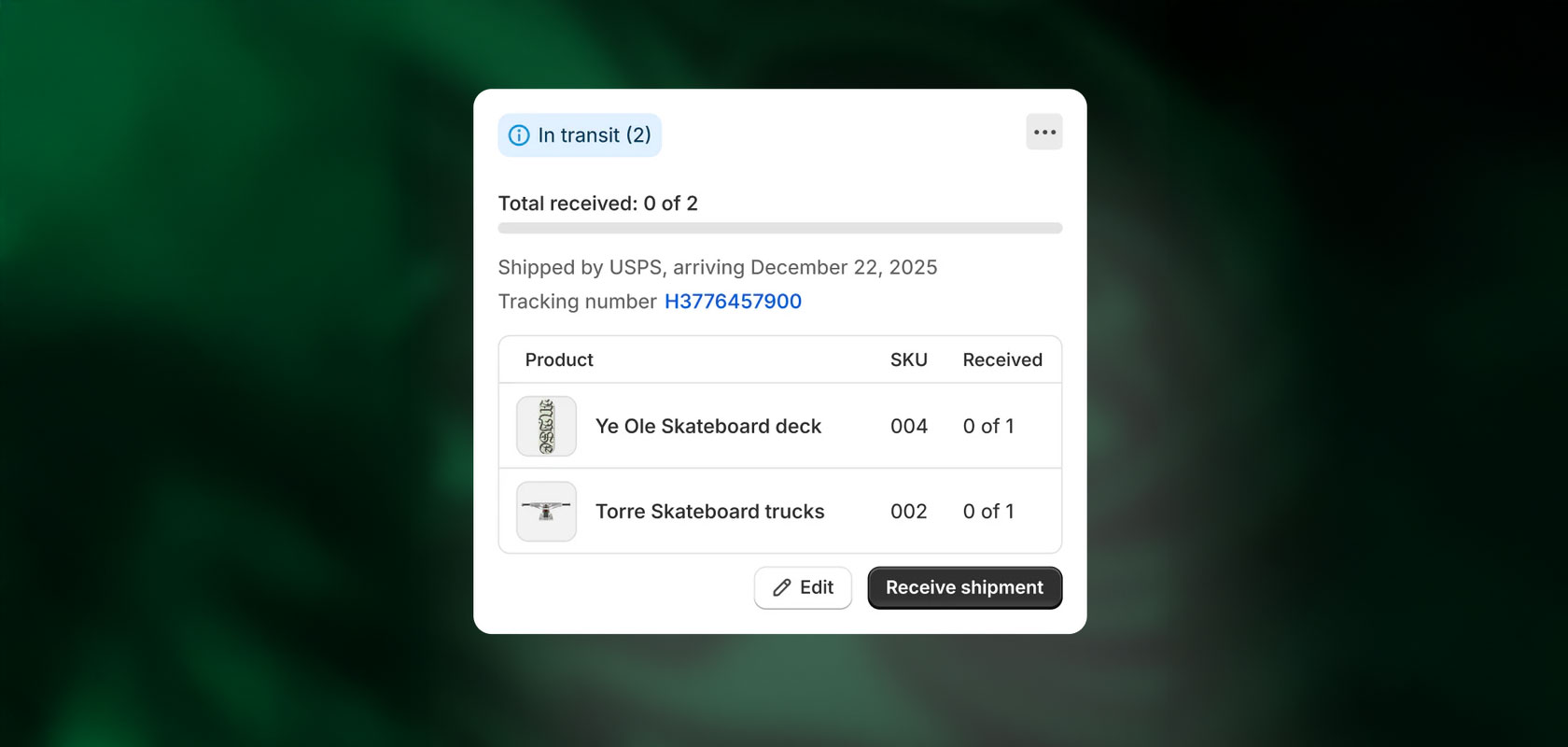Screen dimensions: 1568x747
Task: Select the Received column header
Action: pos(1002,359)
